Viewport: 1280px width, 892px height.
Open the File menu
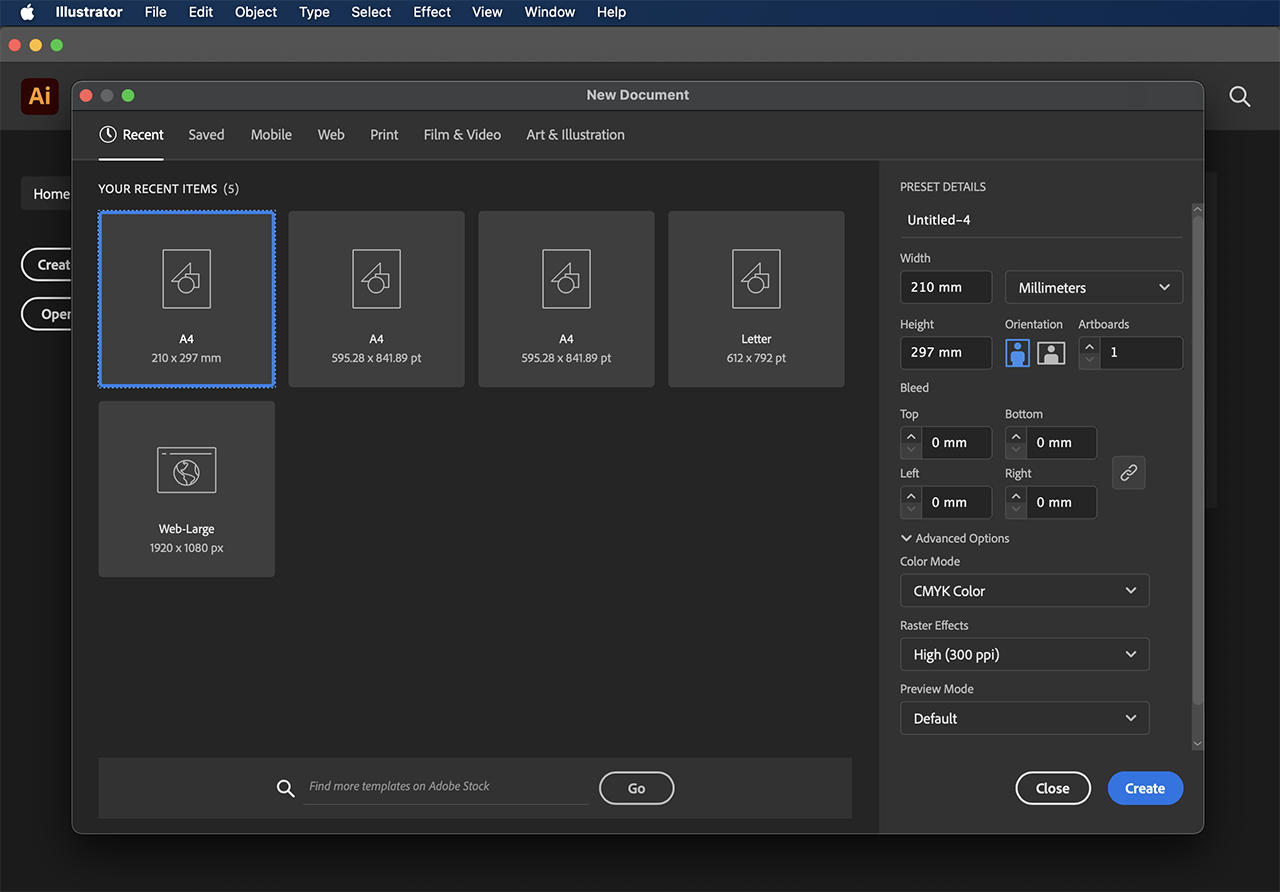click(155, 12)
